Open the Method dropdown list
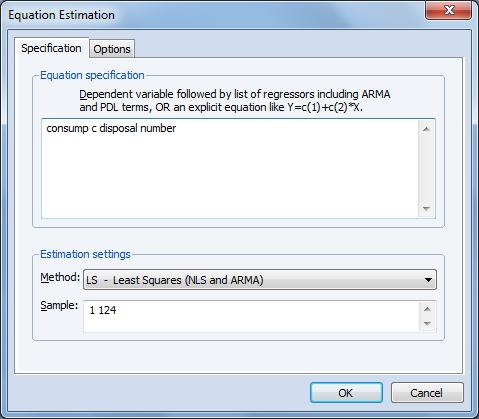 point(260,280)
